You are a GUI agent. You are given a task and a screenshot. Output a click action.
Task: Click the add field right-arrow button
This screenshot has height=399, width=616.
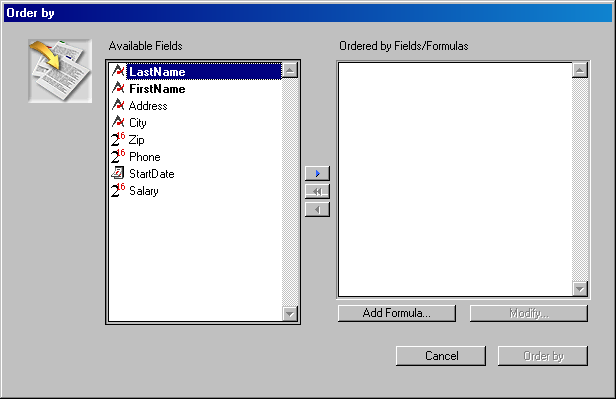pyautogui.click(x=317, y=173)
